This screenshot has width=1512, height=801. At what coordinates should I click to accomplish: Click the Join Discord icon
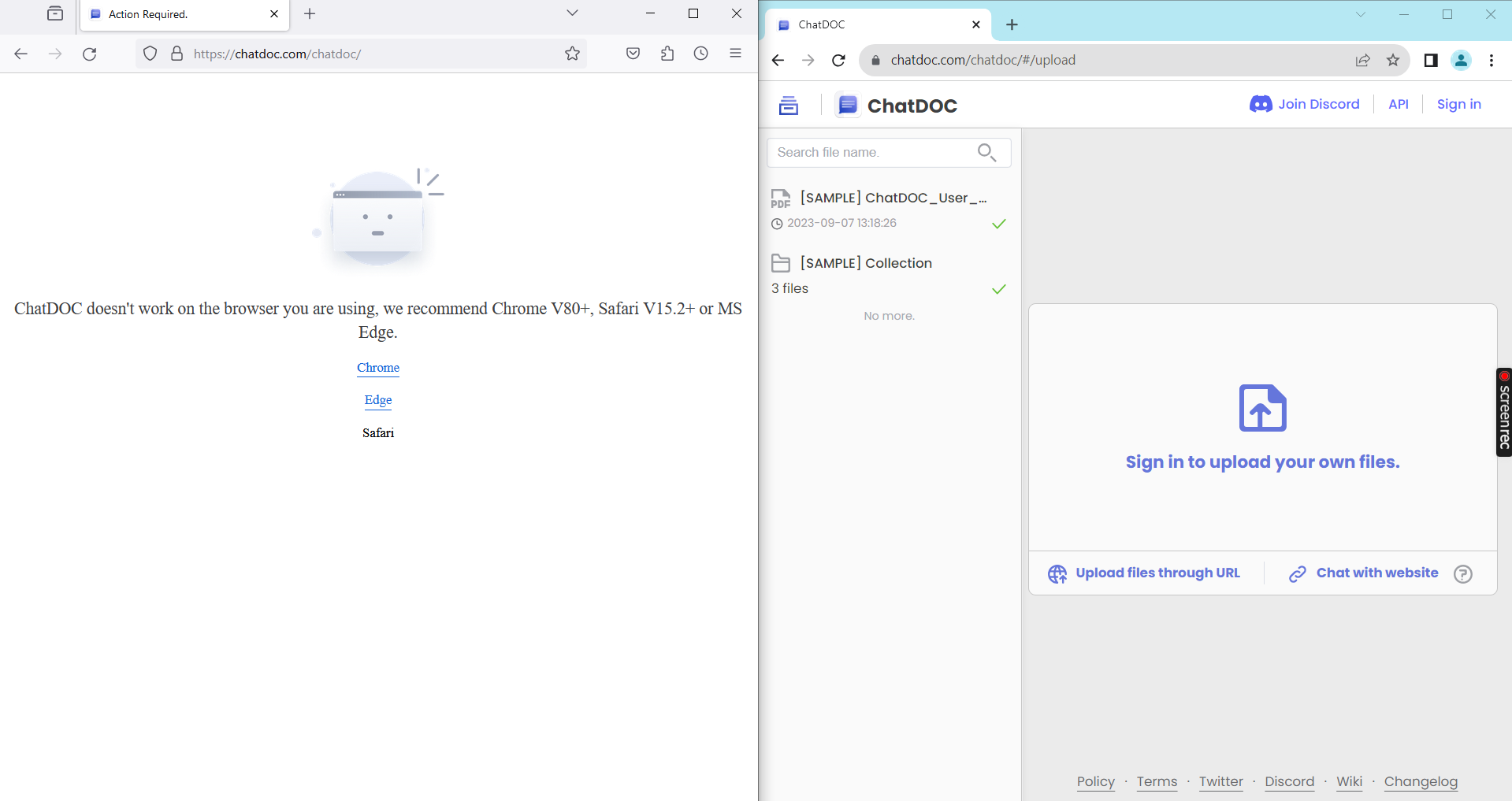(x=1260, y=103)
